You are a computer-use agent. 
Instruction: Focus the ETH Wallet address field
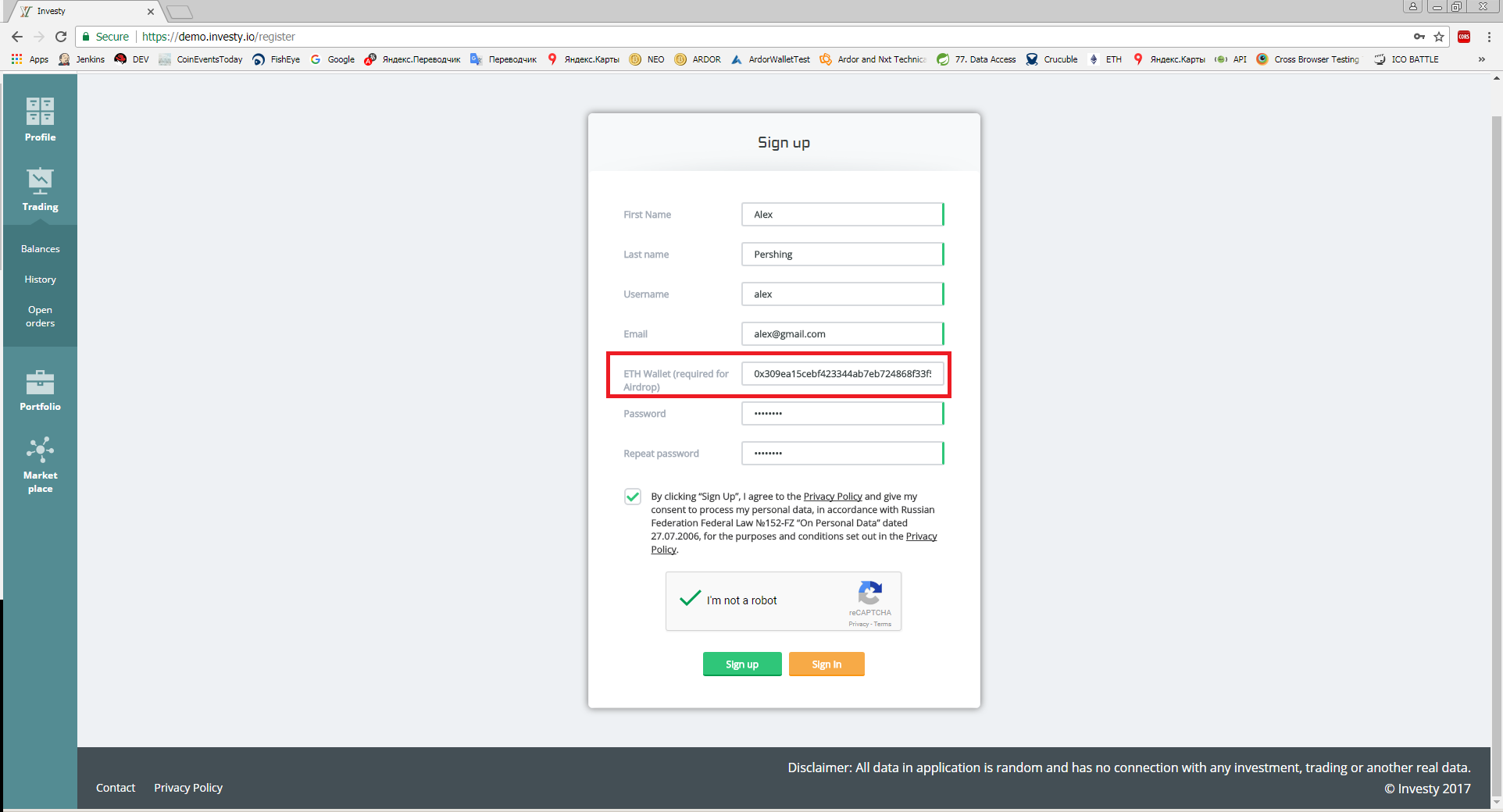click(x=843, y=374)
